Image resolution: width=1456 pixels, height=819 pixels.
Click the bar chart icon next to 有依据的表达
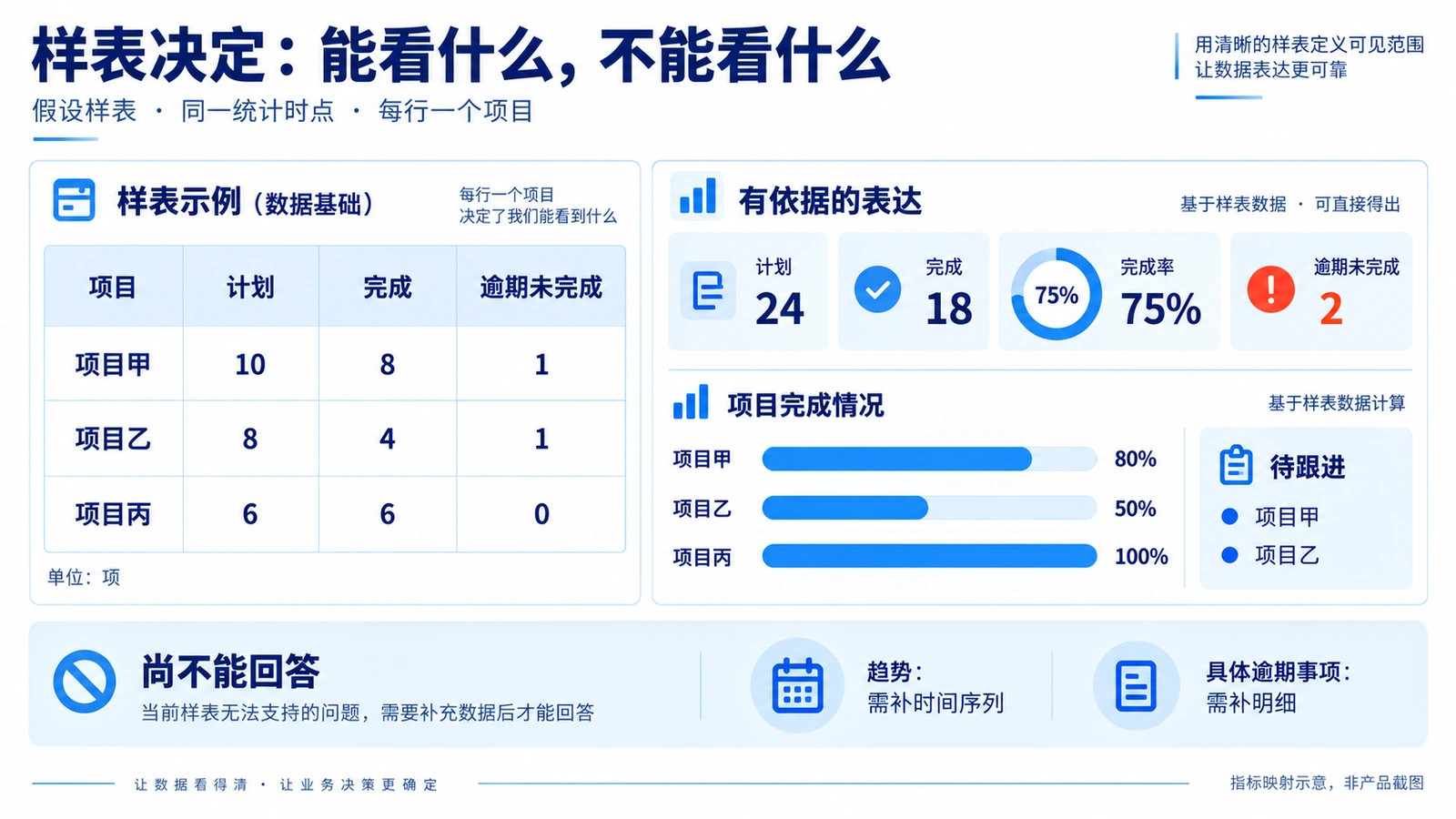point(698,197)
